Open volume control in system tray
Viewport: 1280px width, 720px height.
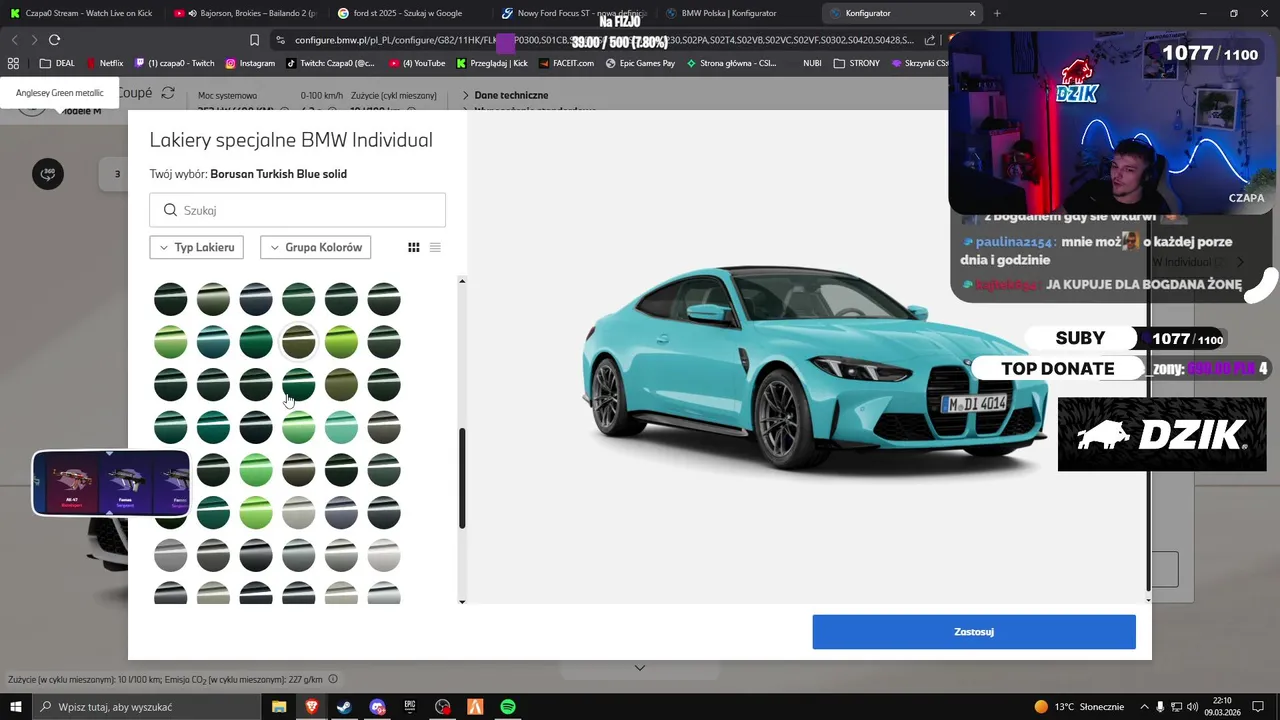coord(1192,707)
